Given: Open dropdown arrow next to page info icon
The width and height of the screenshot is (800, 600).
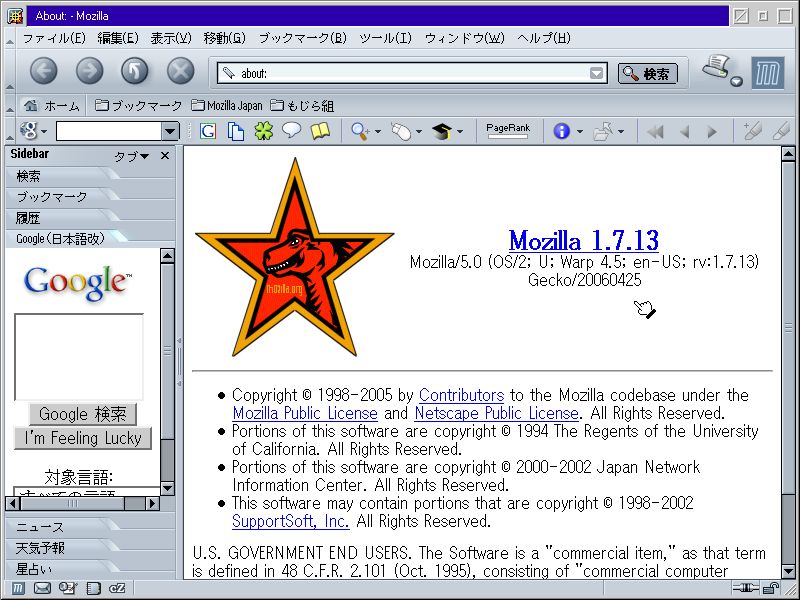Looking at the screenshot, I should click(x=580, y=132).
